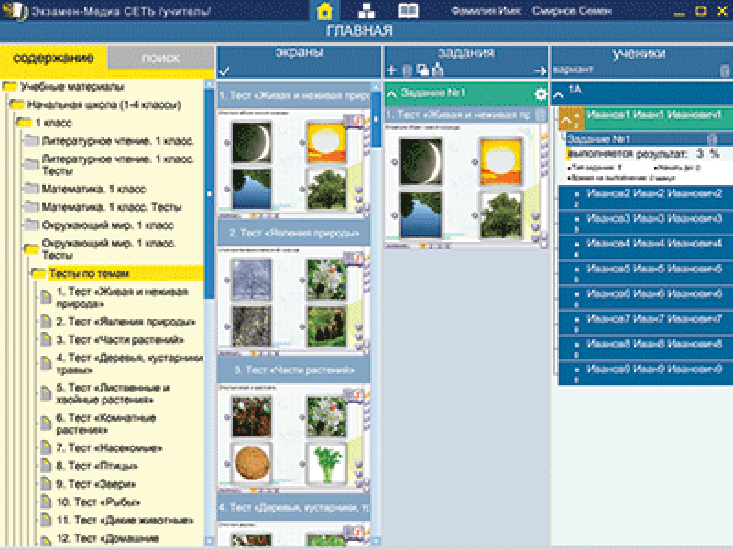Viewport: 733px width, 550px height.
Task: Click folder icon of 'Математика. 1 класс'
Action: [x=31, y=188]
